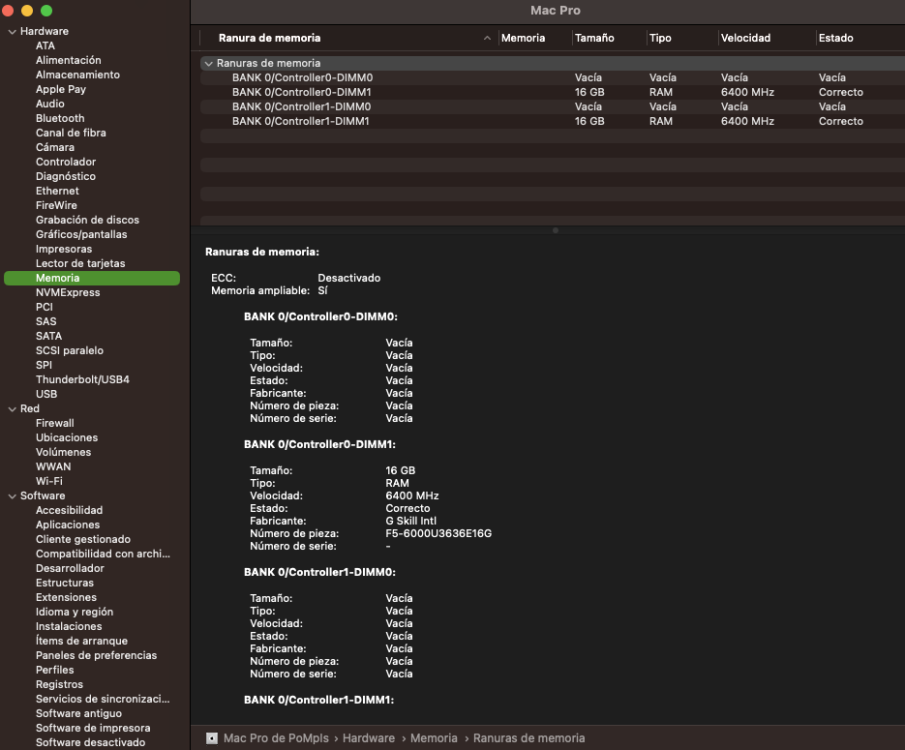Open Firewall under Red

point(55,423)
